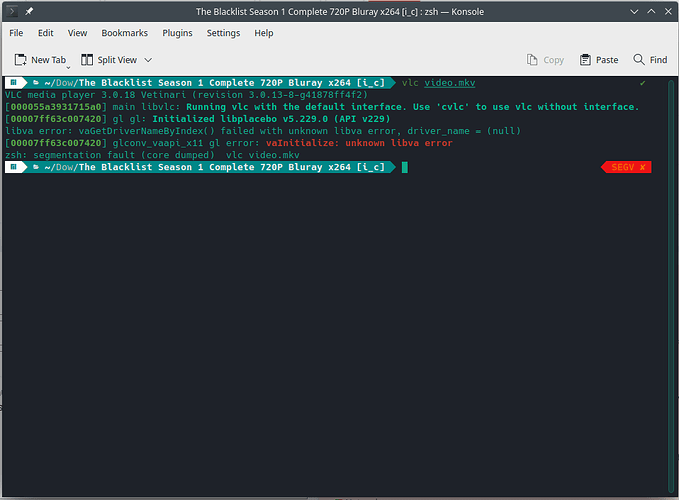Viewport: 679px width, 500px height.
Task: Click the New Tab button
Action: tap(40, 60)
